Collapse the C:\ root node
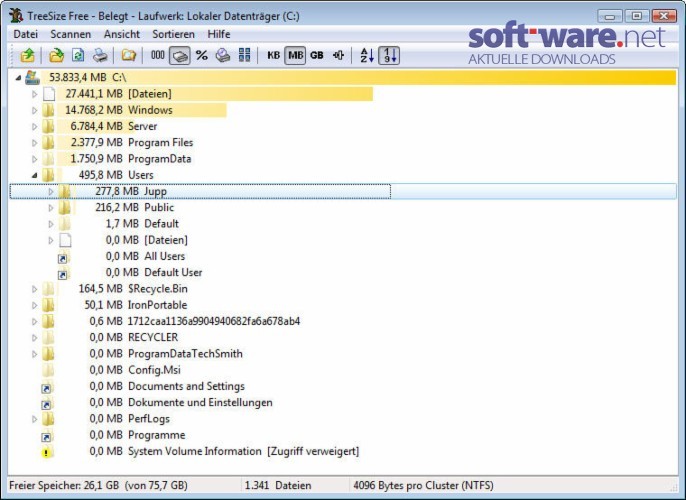This screenshot has height=500, width=686. [18, 78]
